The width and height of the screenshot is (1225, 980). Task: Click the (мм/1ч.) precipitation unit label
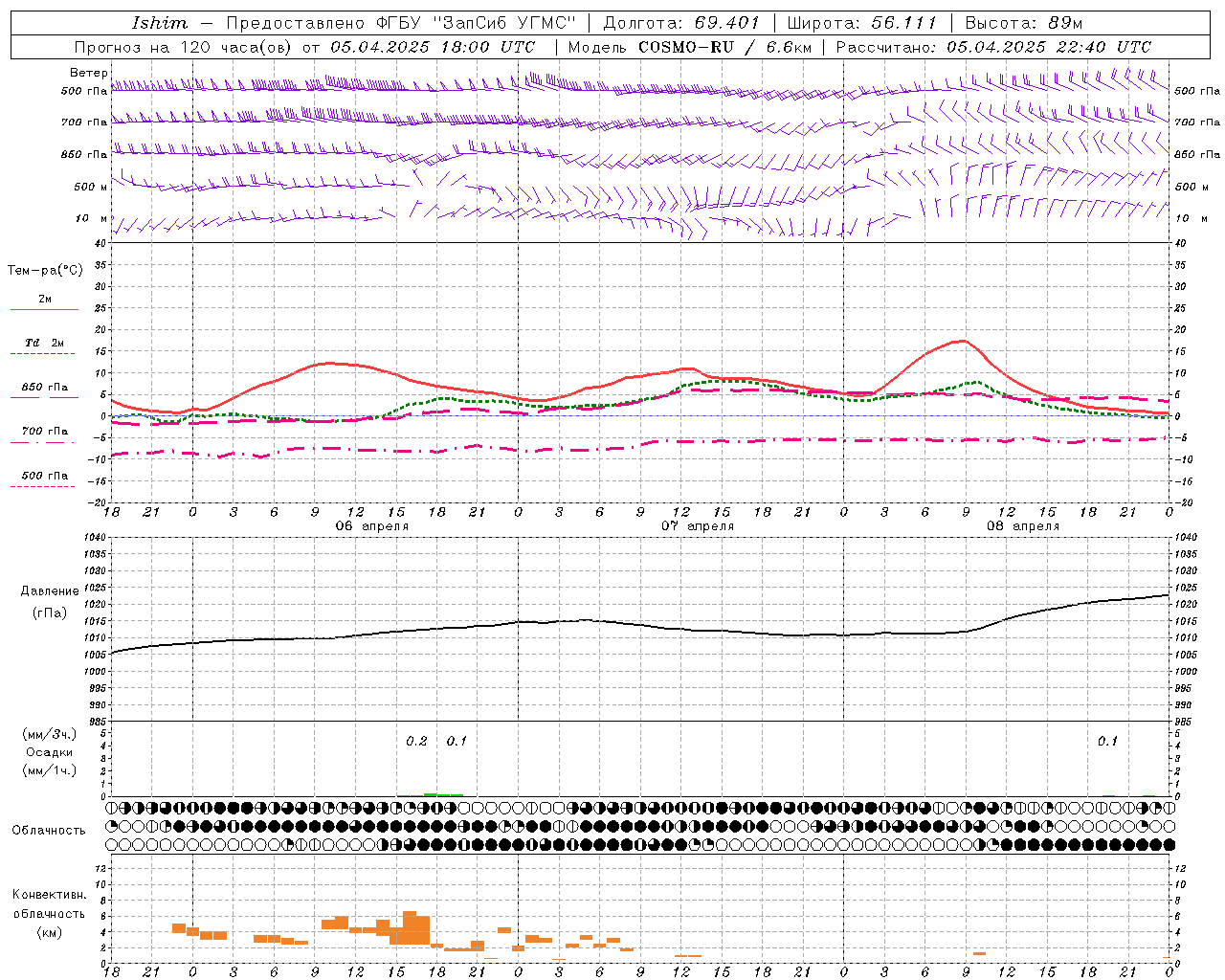point(49,770)
